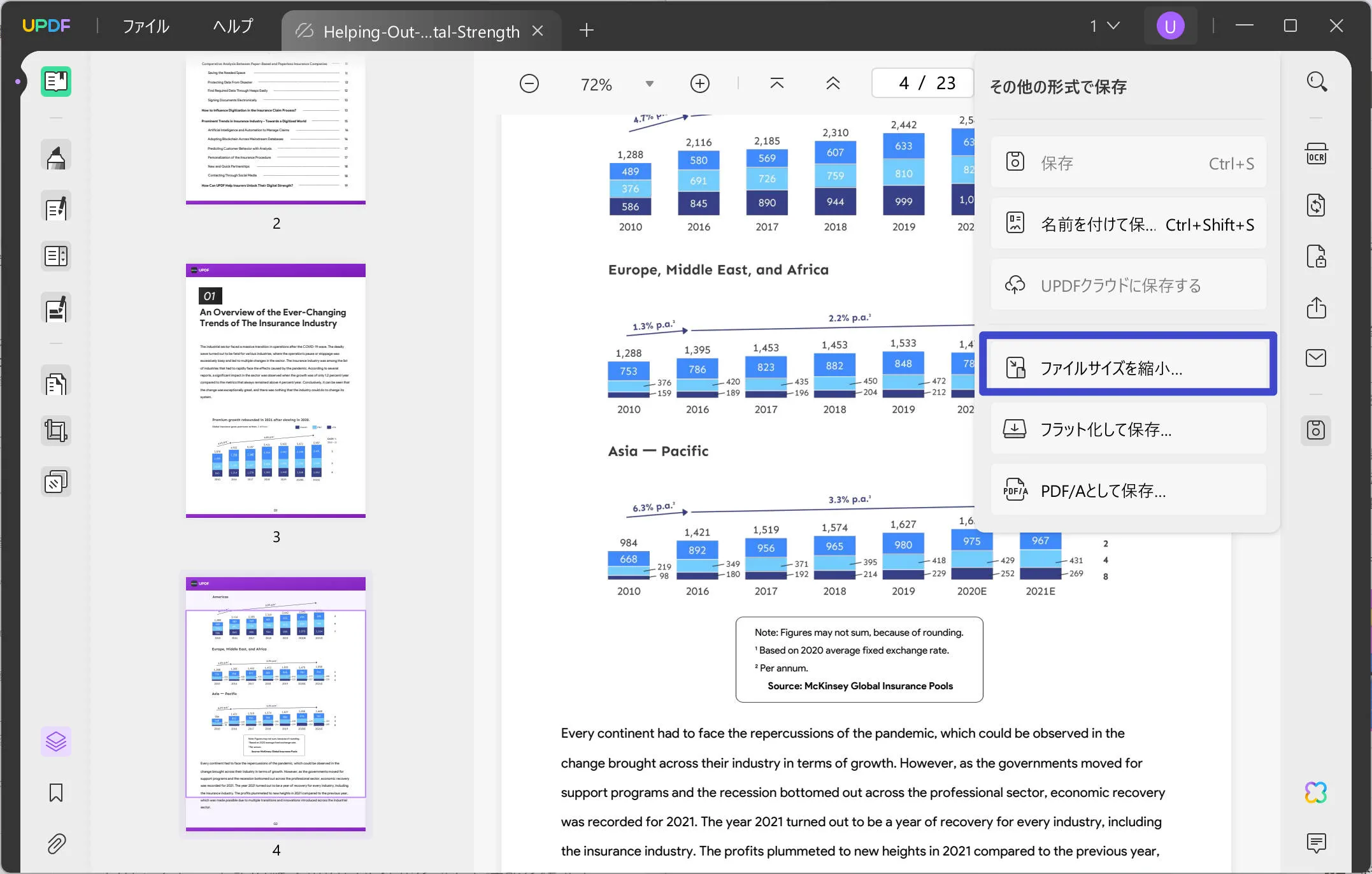Click the zoom out minus button
The width and height of the screenshot is (1372, 874).
coord(528,84)
